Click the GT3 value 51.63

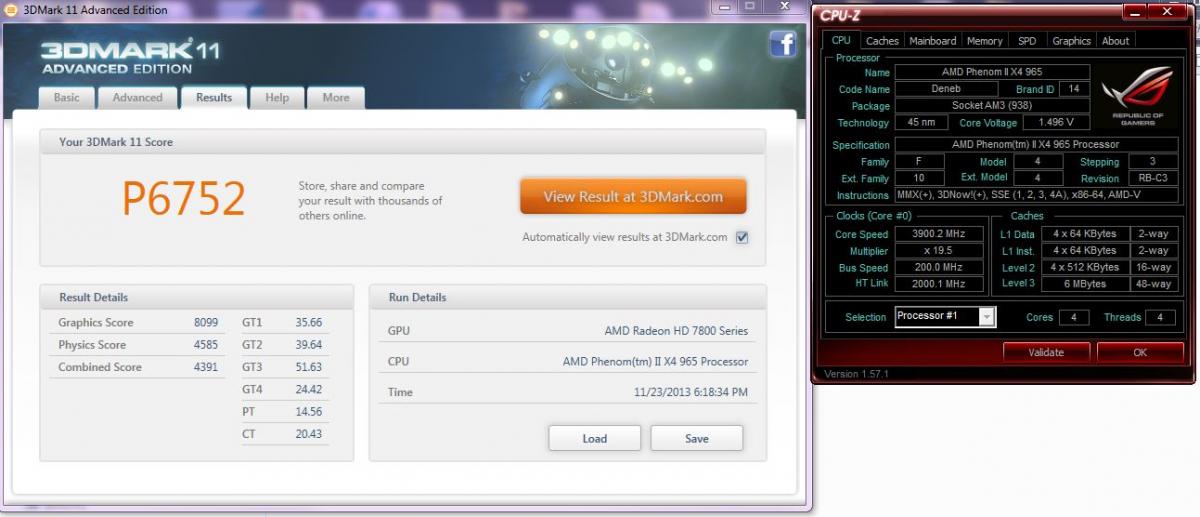308,367
